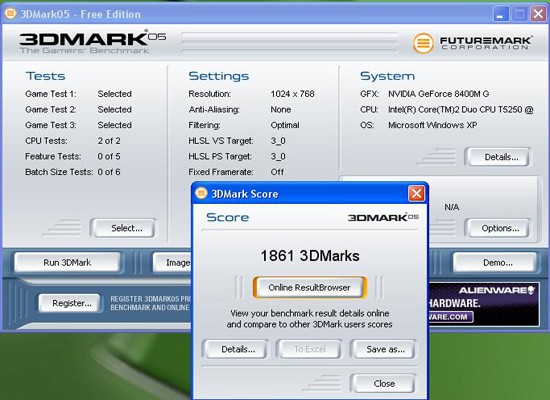Click the Feature Tests 0 of 5 value

click(x=109, y=156)
